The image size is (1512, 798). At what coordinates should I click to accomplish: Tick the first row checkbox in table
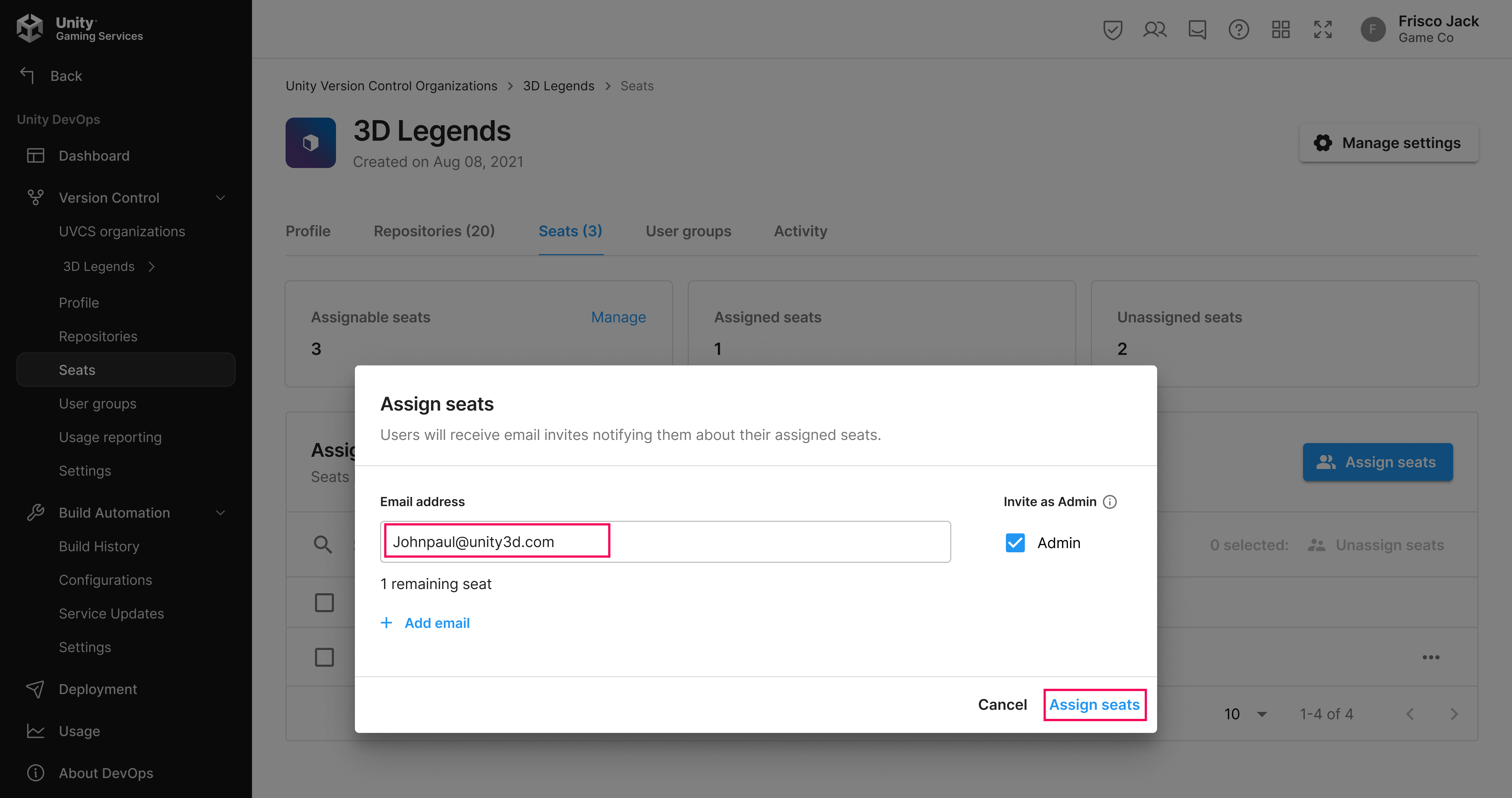pyautogui.click(x=324, y=603)
